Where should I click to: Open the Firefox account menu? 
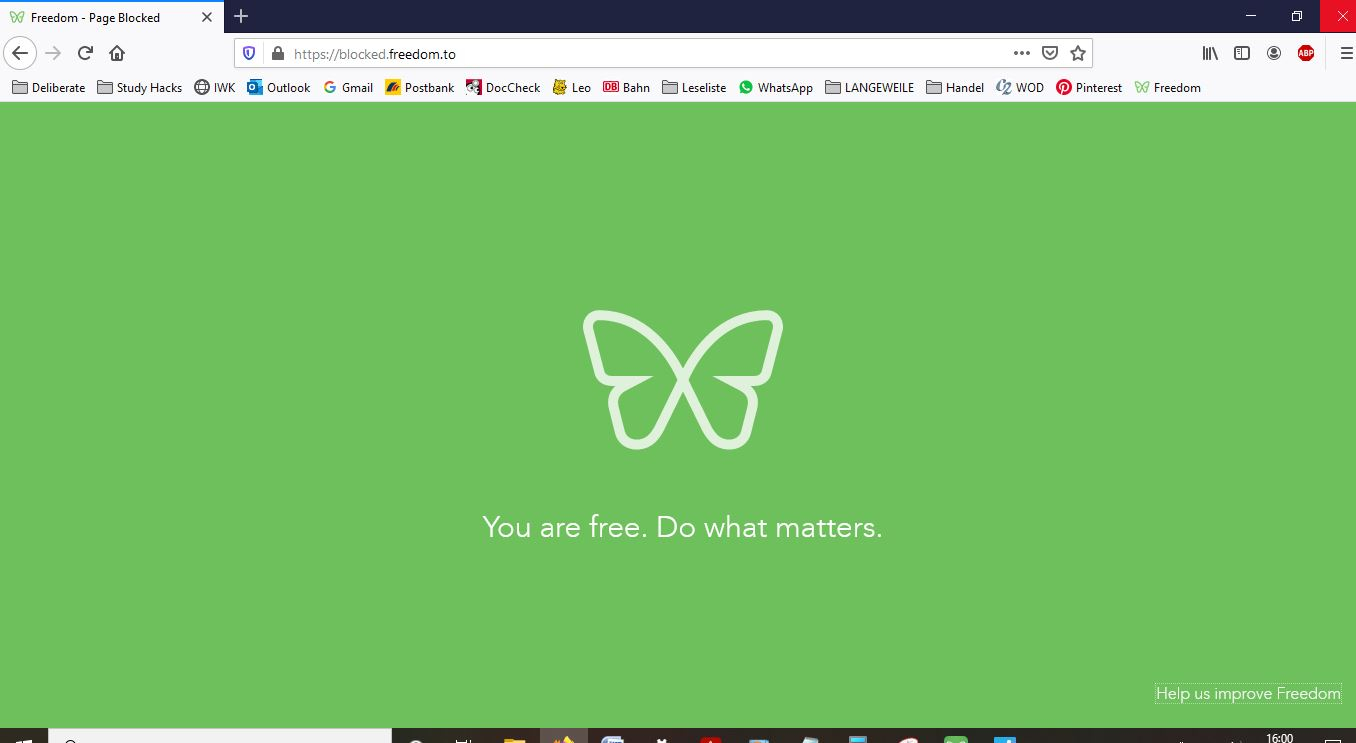pos(1274,53)
